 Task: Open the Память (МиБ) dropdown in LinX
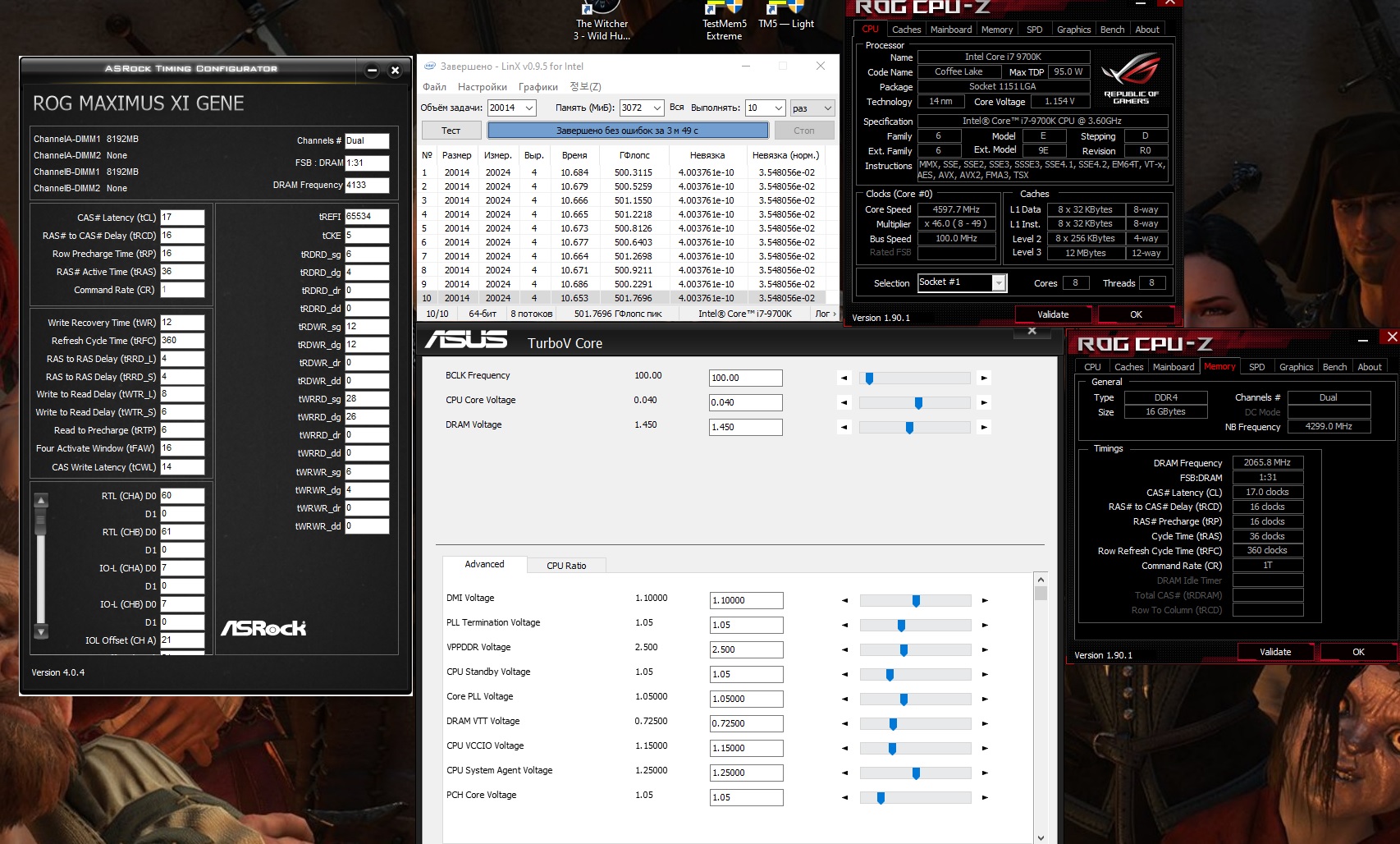point(657,108)
